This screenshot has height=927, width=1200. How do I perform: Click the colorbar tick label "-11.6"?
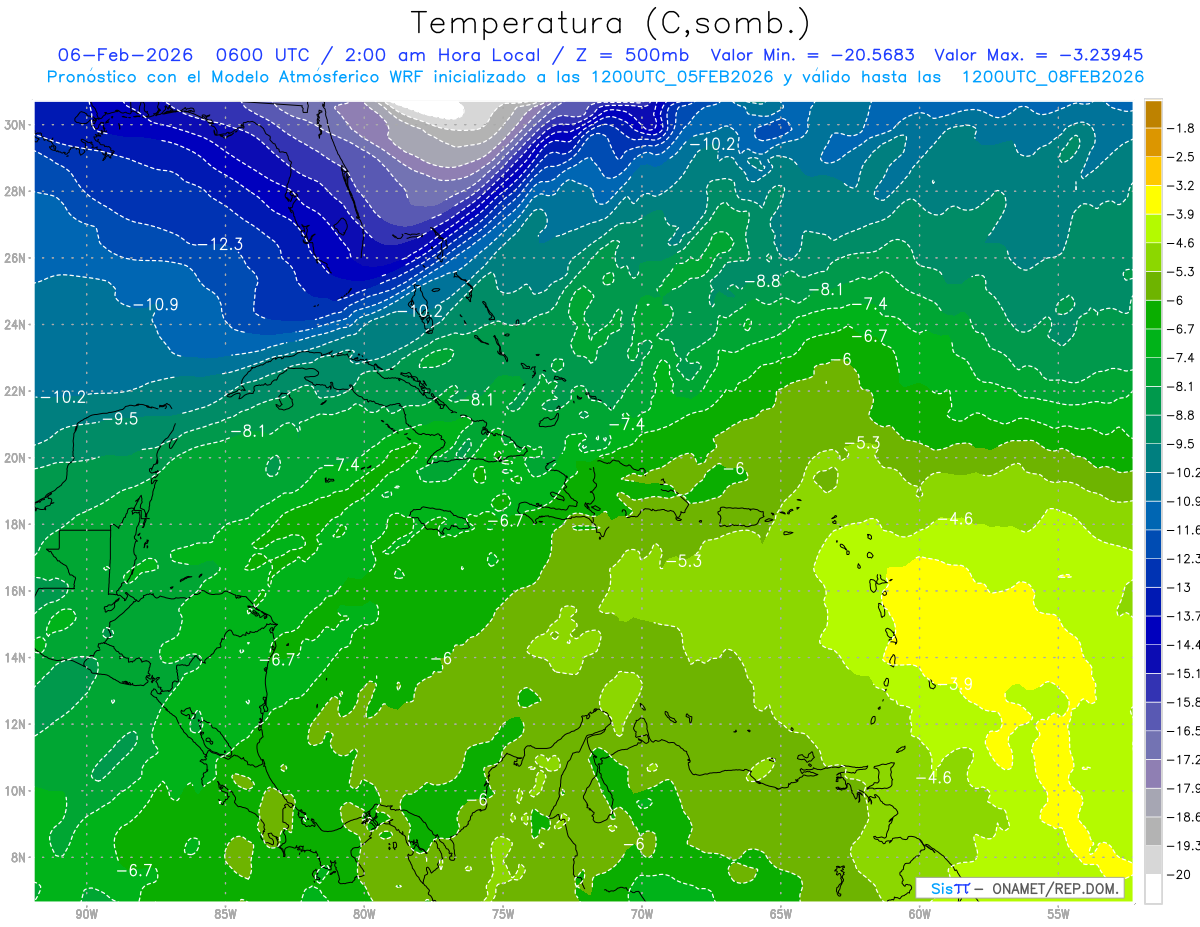[1184, 529]
